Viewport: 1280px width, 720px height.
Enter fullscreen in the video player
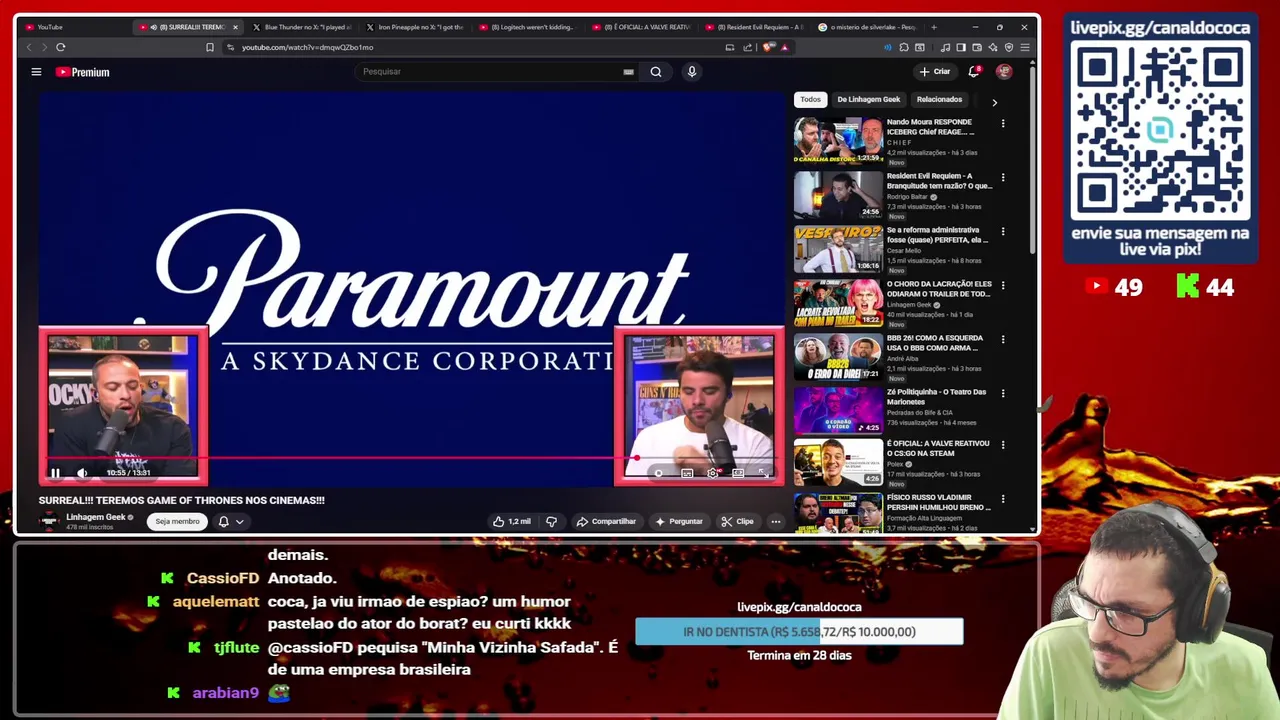click(x=763, y=473)
